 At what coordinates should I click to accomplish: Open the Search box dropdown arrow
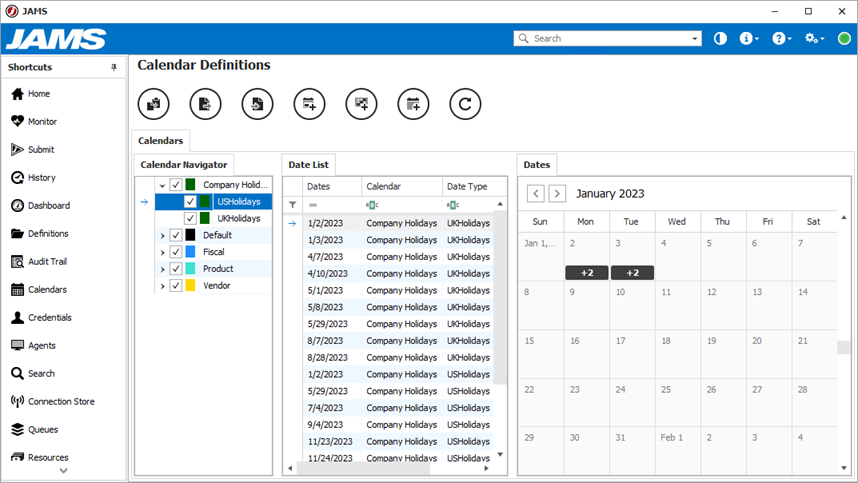pos(694,38)
